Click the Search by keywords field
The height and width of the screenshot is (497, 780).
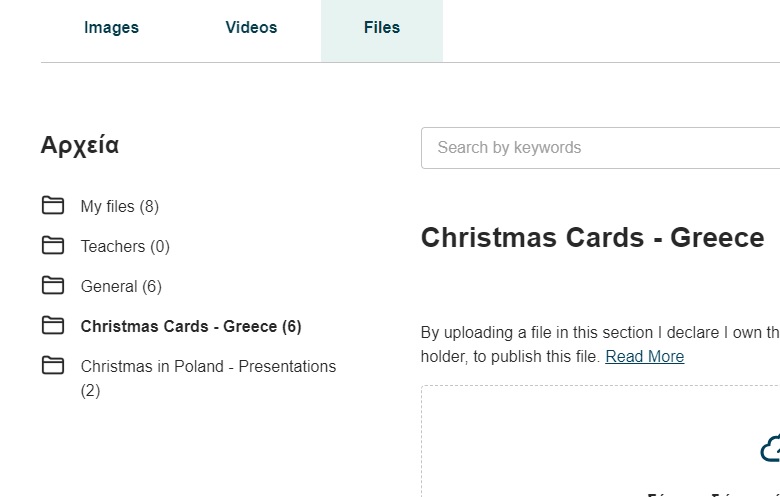[600, 148]
